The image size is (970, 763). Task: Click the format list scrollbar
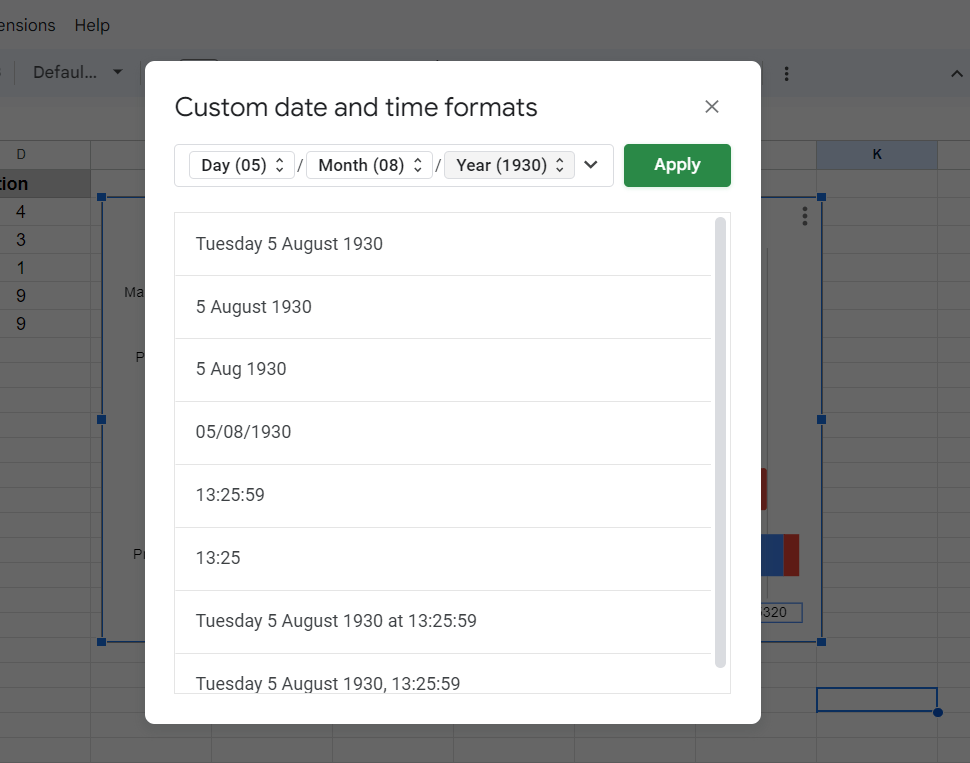[x=720, y=442]
